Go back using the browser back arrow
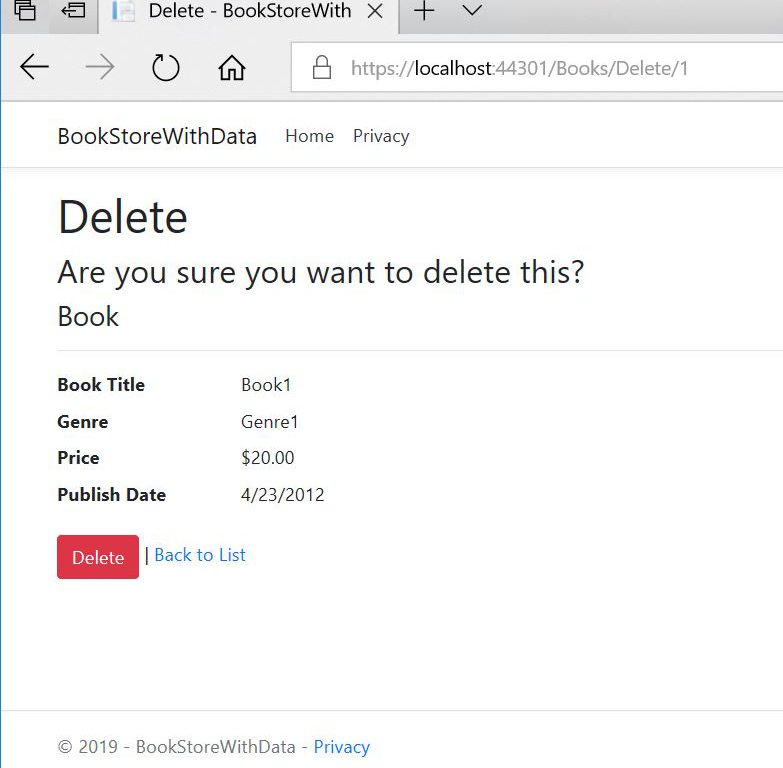The height and width of the screenshot is (768, 783). point(34,67)
